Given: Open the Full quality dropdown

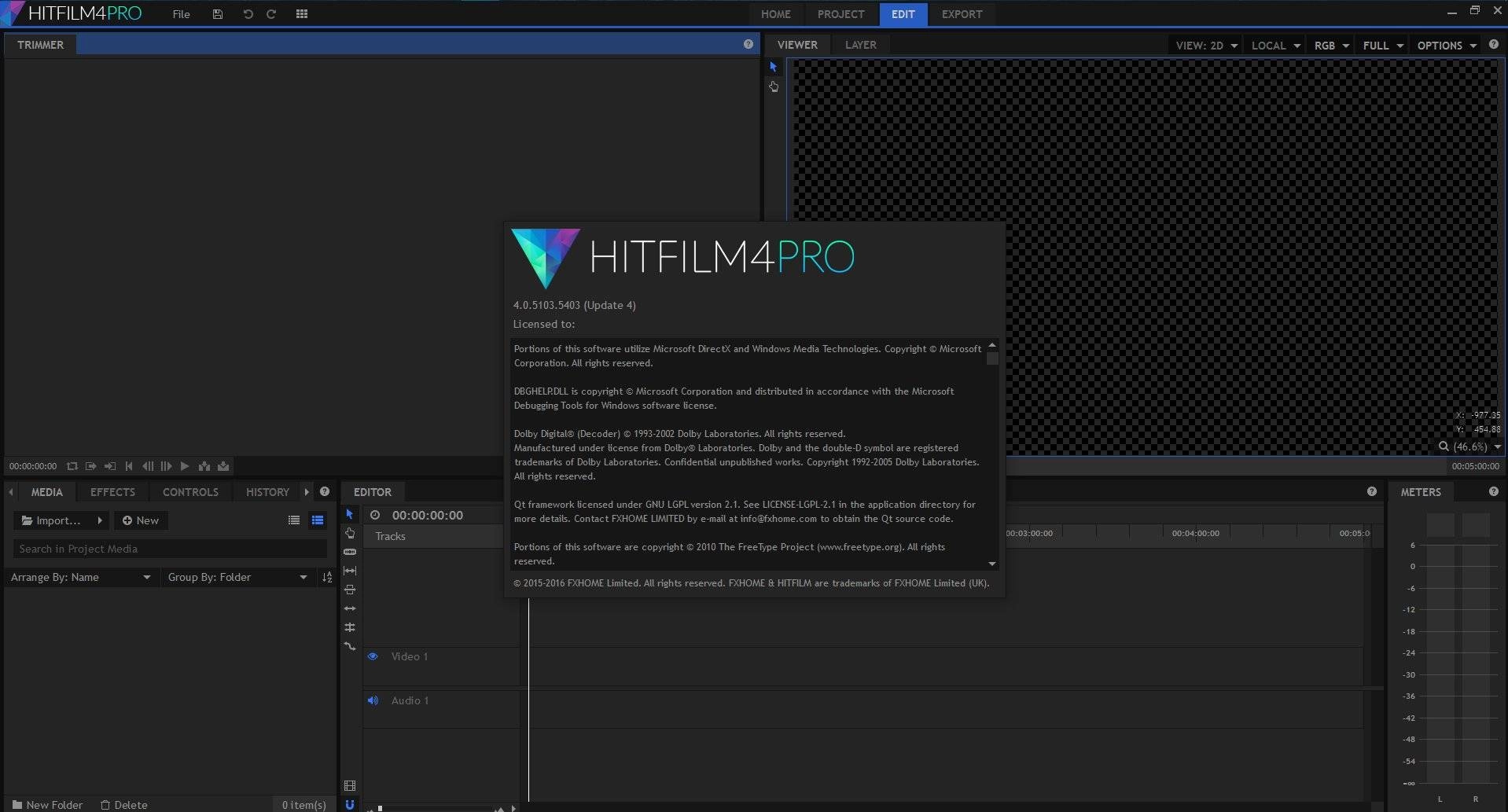Looking at the screenshot, I should (1382, 46).
